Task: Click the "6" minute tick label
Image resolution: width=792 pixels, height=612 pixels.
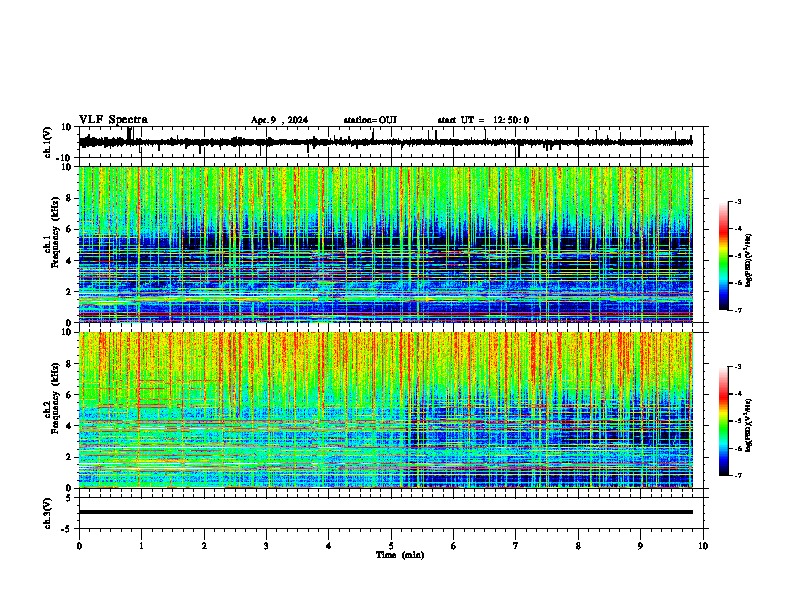Action: pos(454,546)
